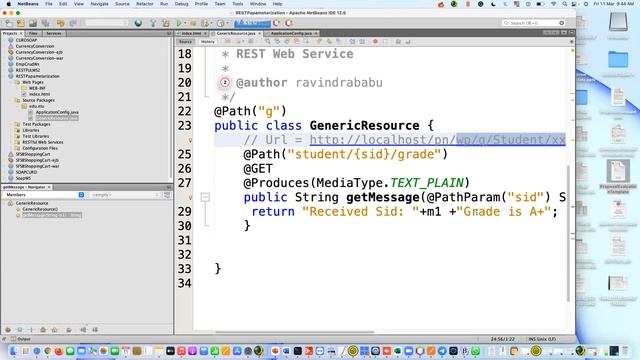Click the Uncomment lines editor icon

408,42
